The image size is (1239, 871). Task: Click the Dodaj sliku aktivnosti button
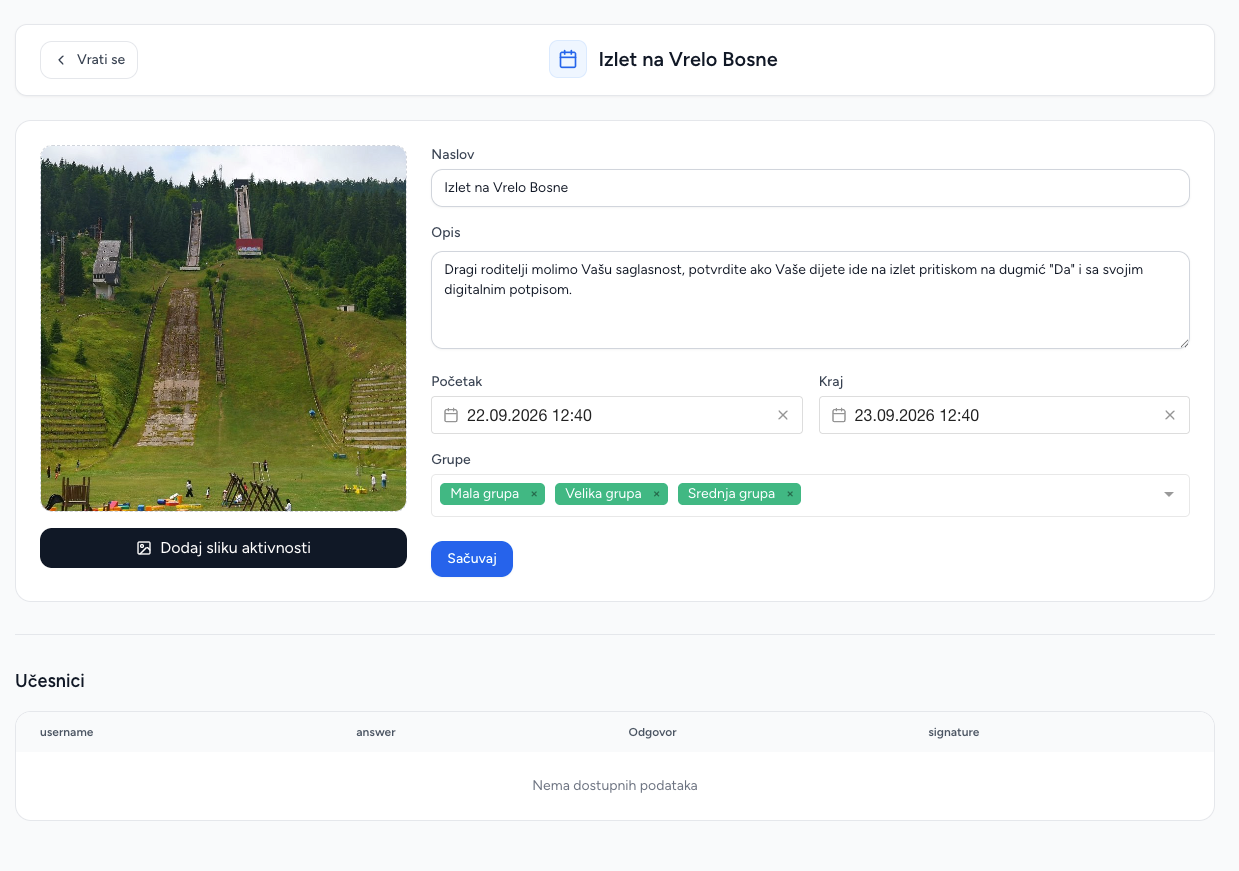point(223,548)
